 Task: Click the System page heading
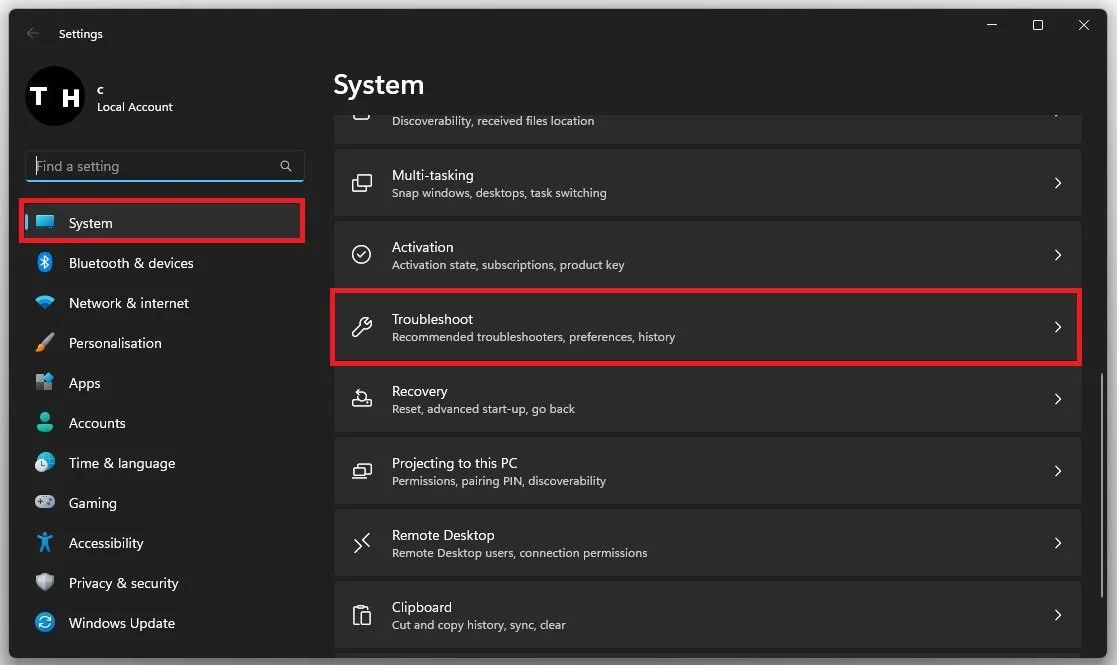click(x=378, y=85)
